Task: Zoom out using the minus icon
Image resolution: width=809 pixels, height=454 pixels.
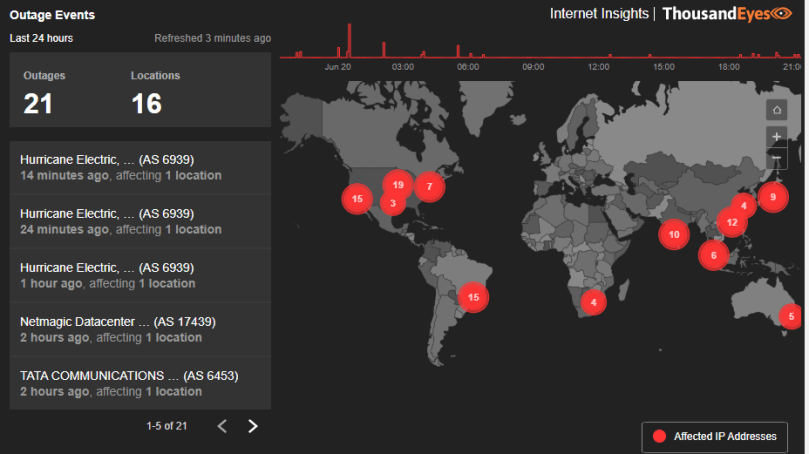Action: pos(776,159)
